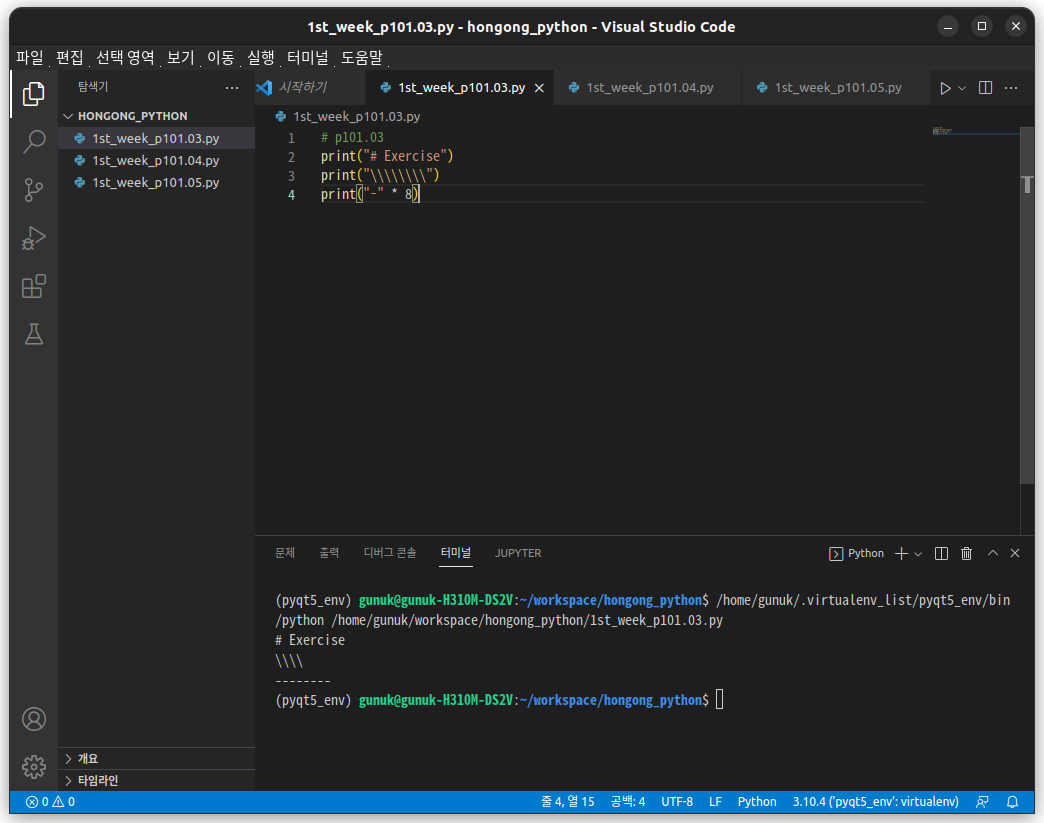The width and height of the screenshot is (1044, 823).
Task: Open the Testing flask icon
Action: point(33,334)
